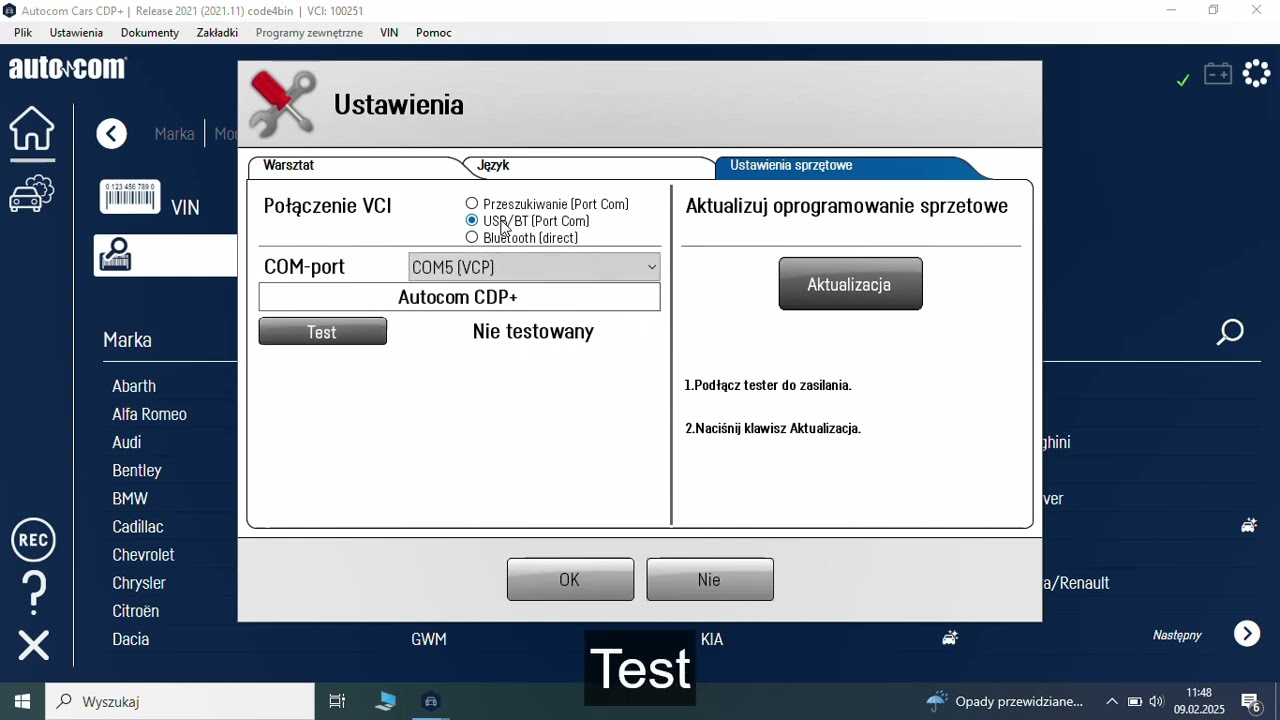
Task: Close the app with the sidebar X icon
Action: pos(33,645)
